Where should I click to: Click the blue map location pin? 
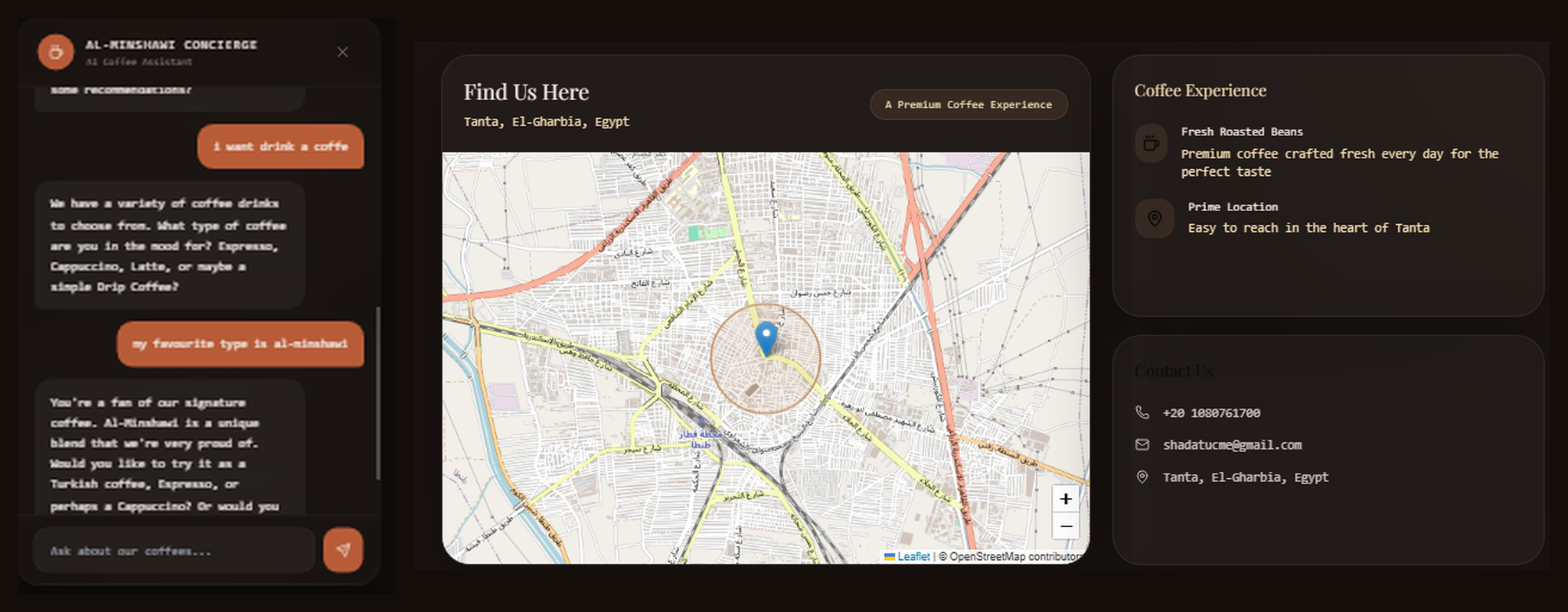click(766, 338)
